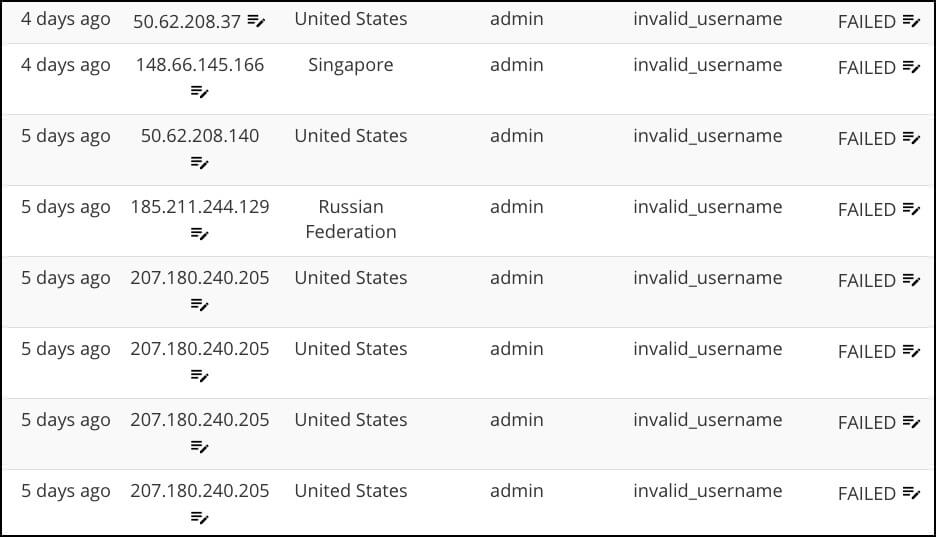Screen dimensions: 936x537
Task: Select the Russian Federation country cell
Action: [x=351, y=219]
